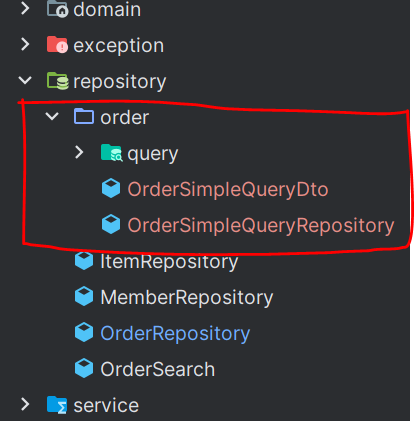The image size is (414, 421).
Task: Click the OrderSimpleQueryDto class icon
Action: (x=111, y=188)
